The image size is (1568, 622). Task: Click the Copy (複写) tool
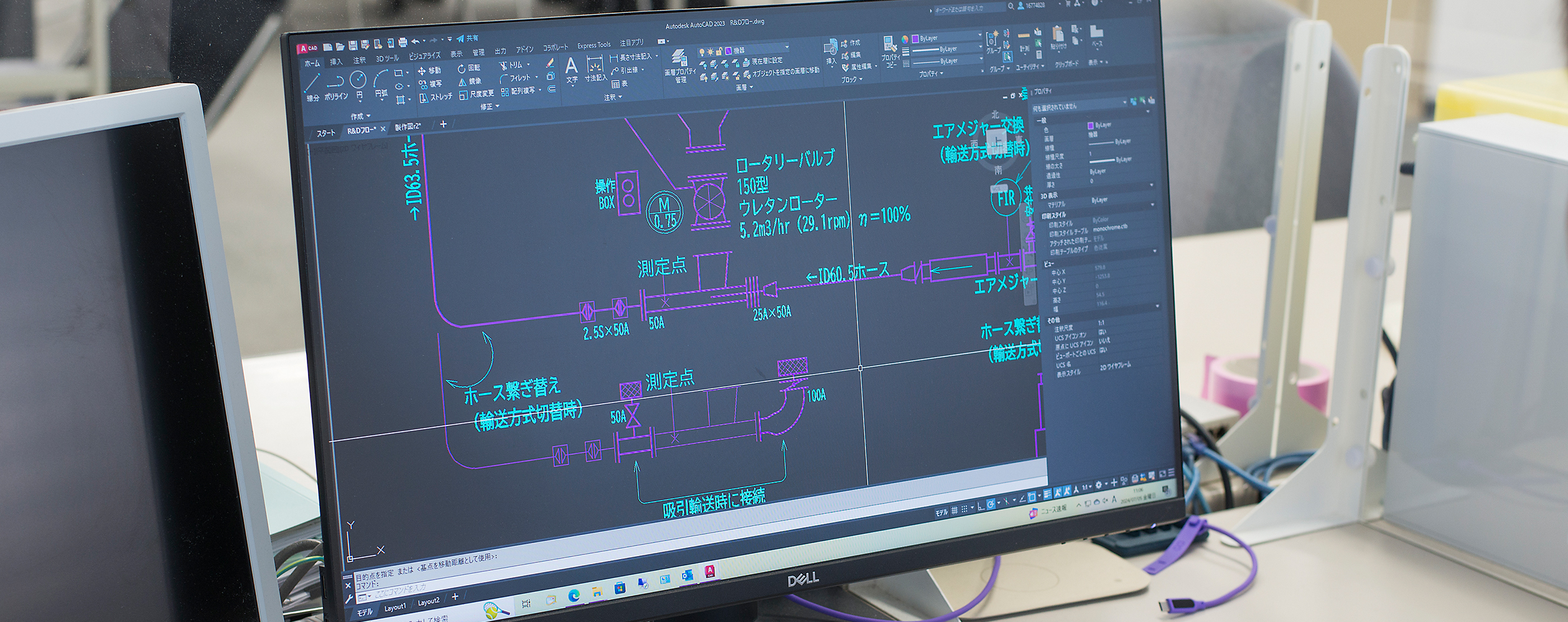point(430,84)
